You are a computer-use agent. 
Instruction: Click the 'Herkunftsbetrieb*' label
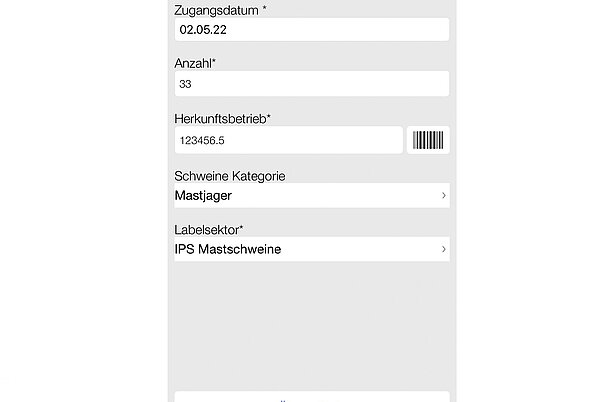(x=222, y=119)
